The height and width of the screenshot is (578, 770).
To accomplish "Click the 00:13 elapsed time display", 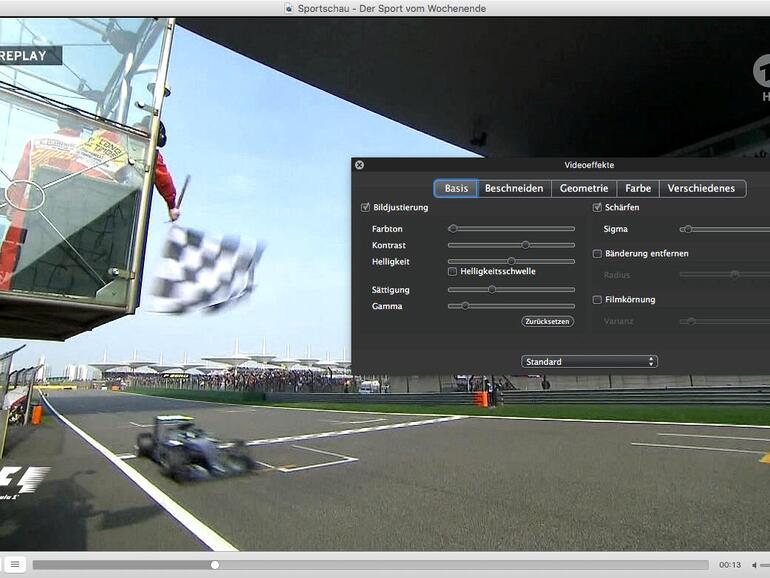I will coord(730,565).
